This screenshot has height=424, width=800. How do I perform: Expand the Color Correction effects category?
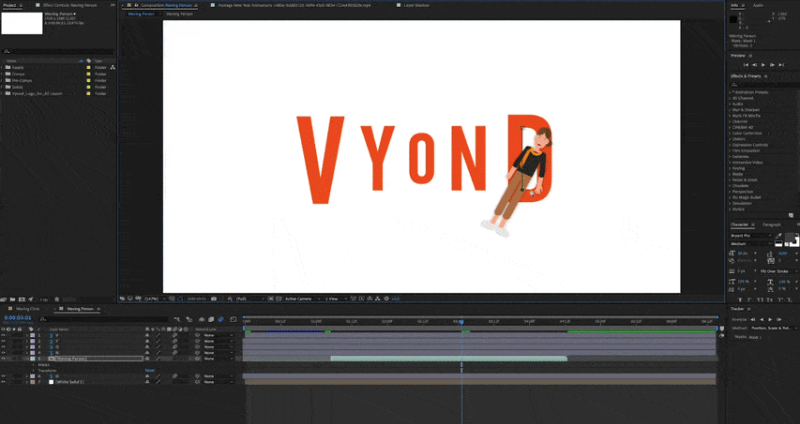(730, 133)
